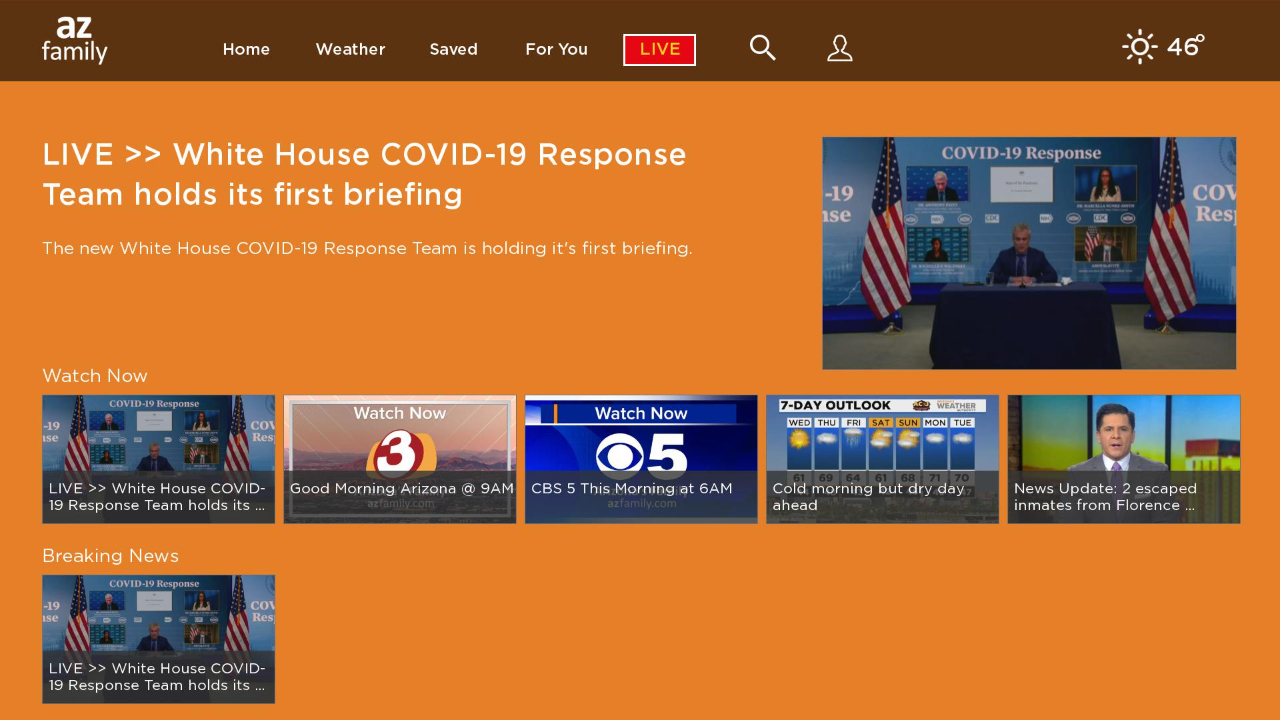Open Good Morning Arizona @ 9AM card
Screen dimensions: 1280x720
(x=400, y=459)
